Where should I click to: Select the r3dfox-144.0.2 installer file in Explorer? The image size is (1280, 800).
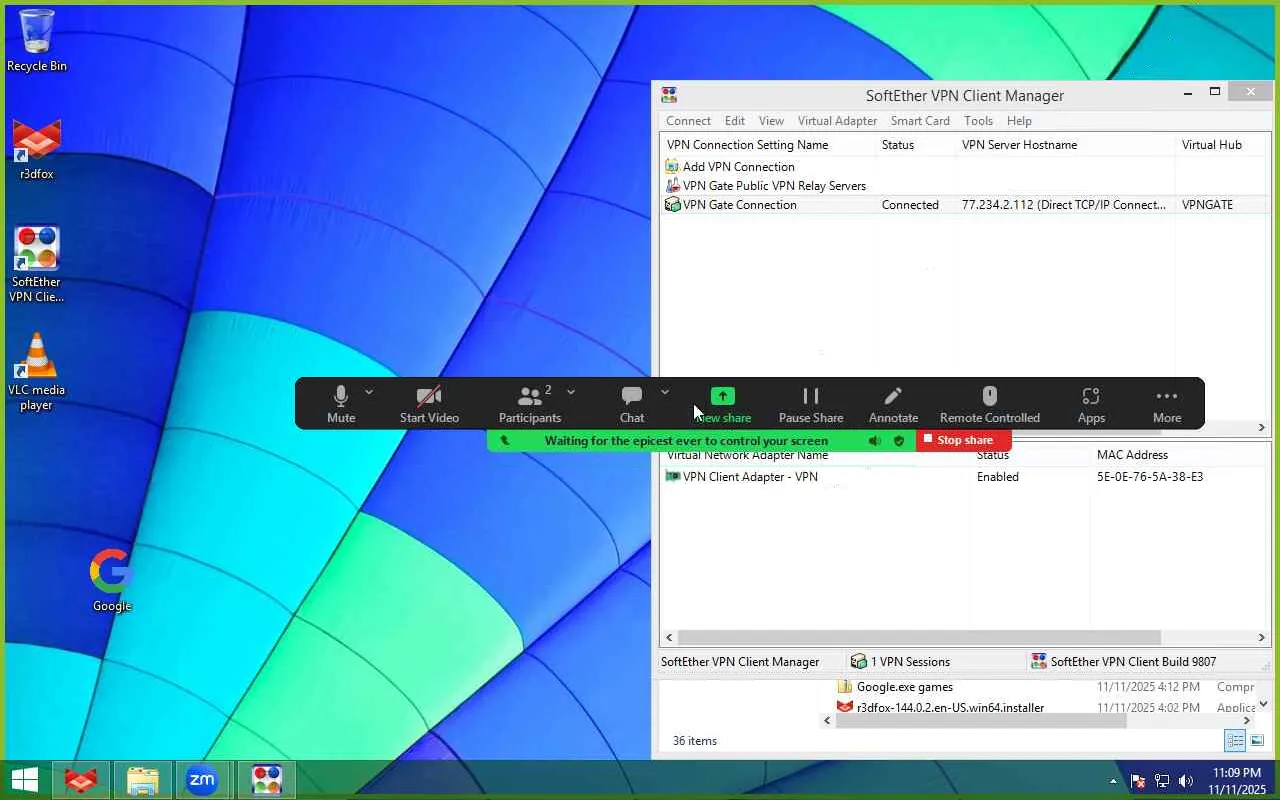point(941,707)
